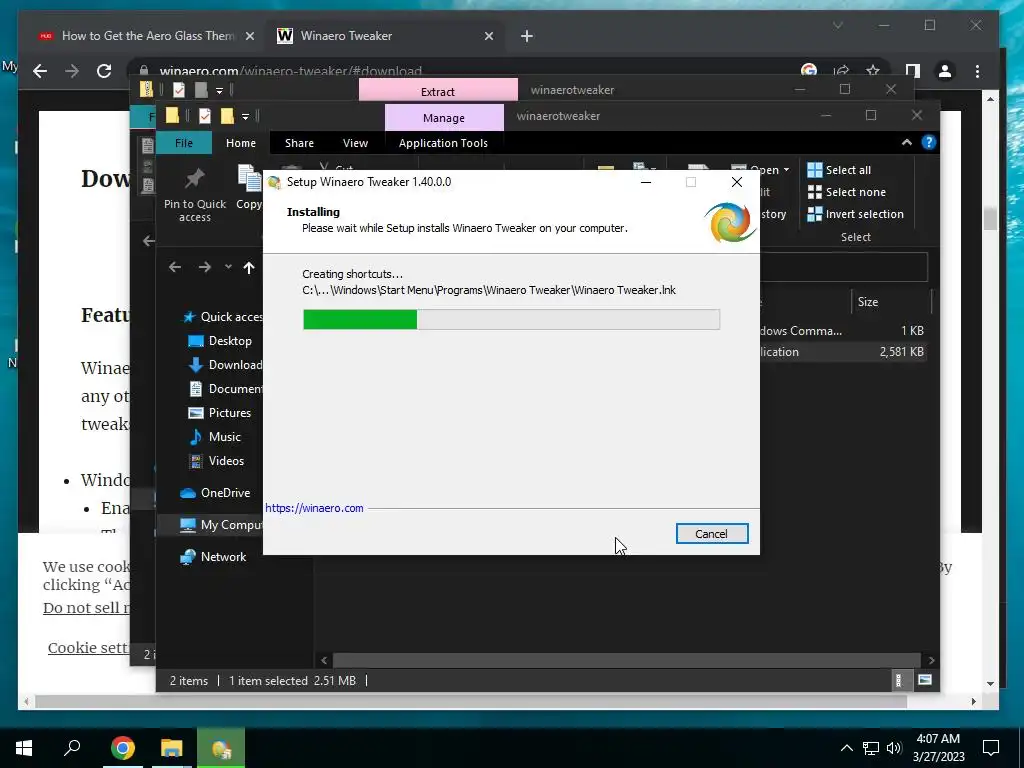Expand the Open dropdown in ribbon
Screen dimensions: 1024x768
pyautogui.click(x=786, y=170)
